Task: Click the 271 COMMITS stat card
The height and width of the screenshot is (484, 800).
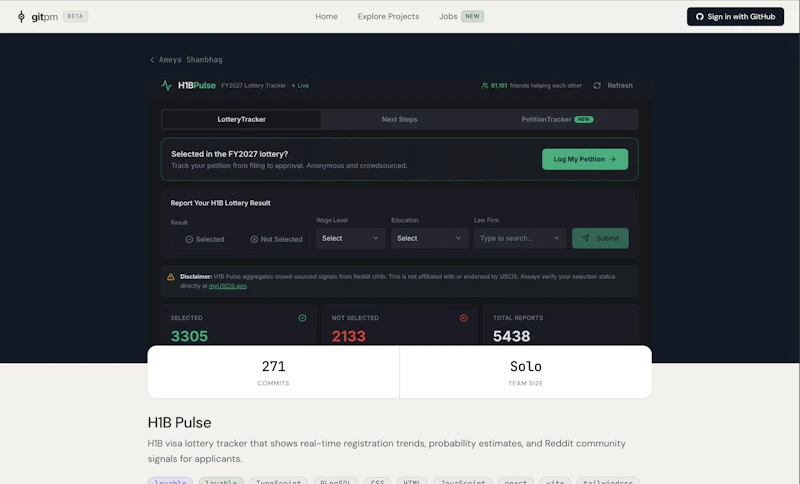Action: (x=273, y=372)
